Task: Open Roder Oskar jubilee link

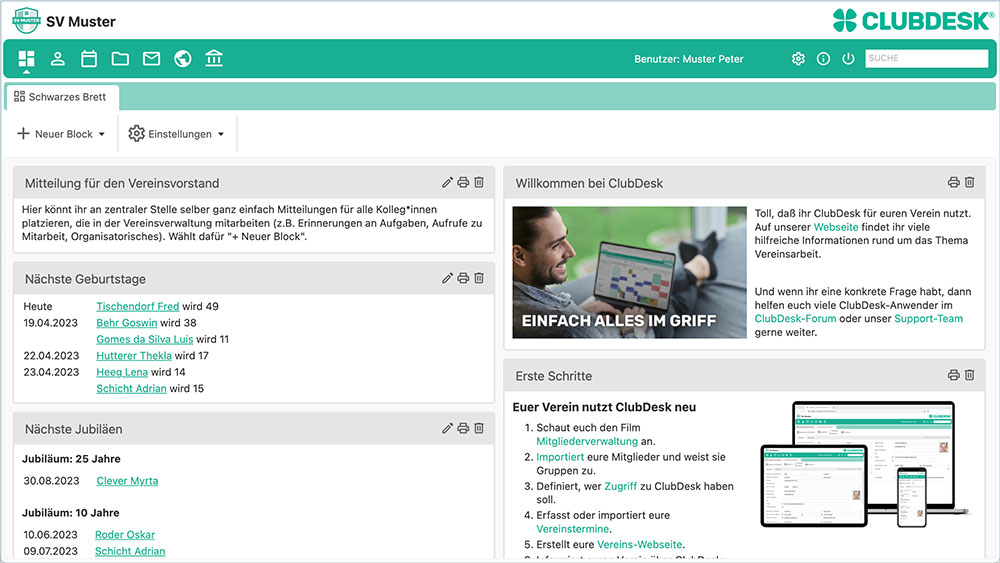Action: point(125,535)
